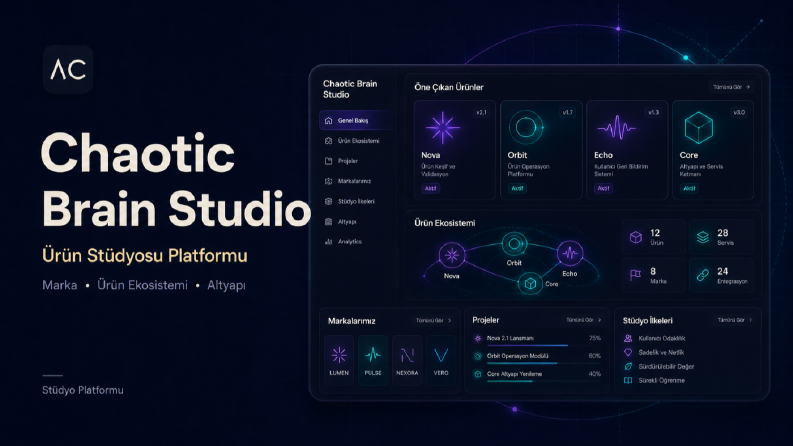Click icon beside Orbit Operasyon Modülü project

(477, 356)
